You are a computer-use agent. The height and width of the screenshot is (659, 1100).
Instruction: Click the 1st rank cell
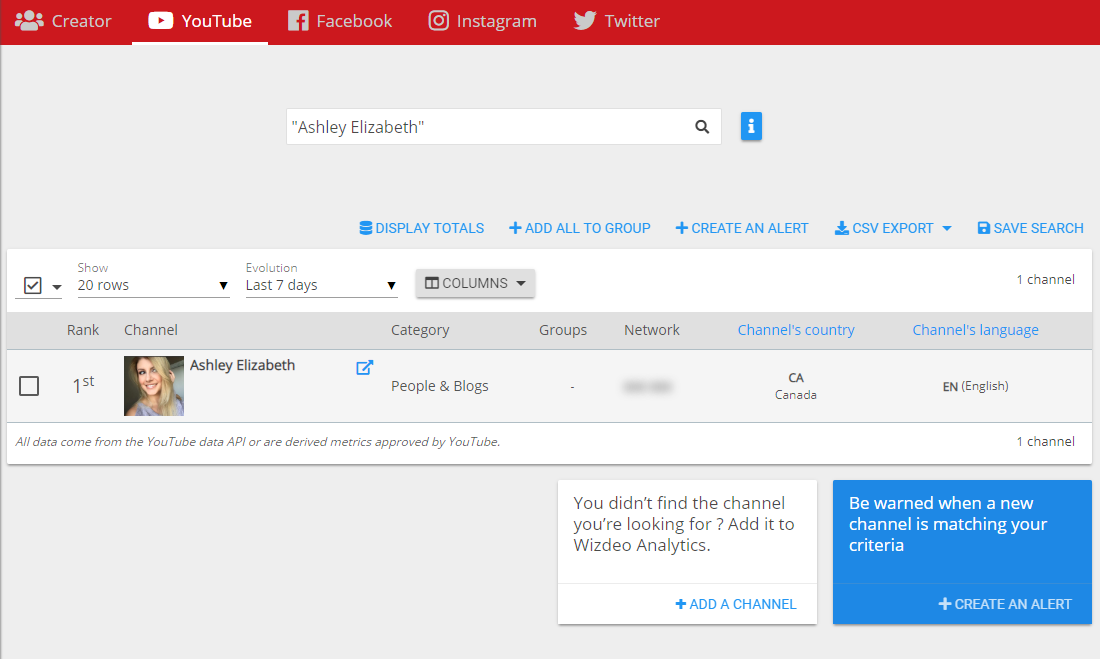[83, 385]
